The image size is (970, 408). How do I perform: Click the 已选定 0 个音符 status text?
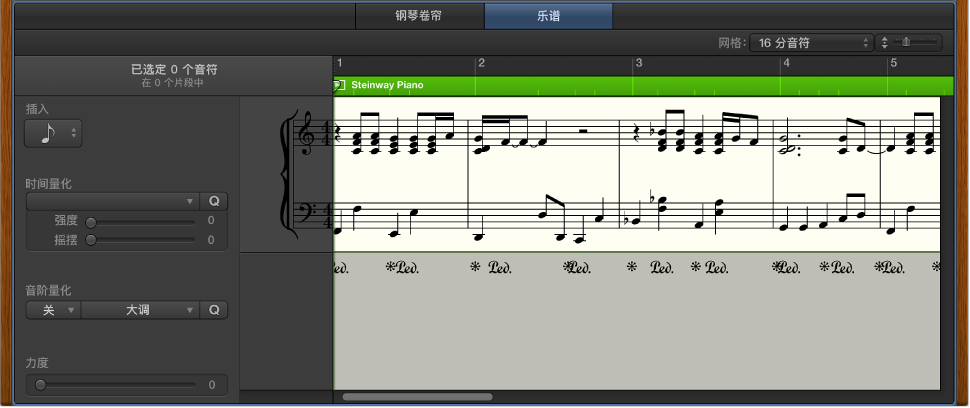click(x=174, y=69)
